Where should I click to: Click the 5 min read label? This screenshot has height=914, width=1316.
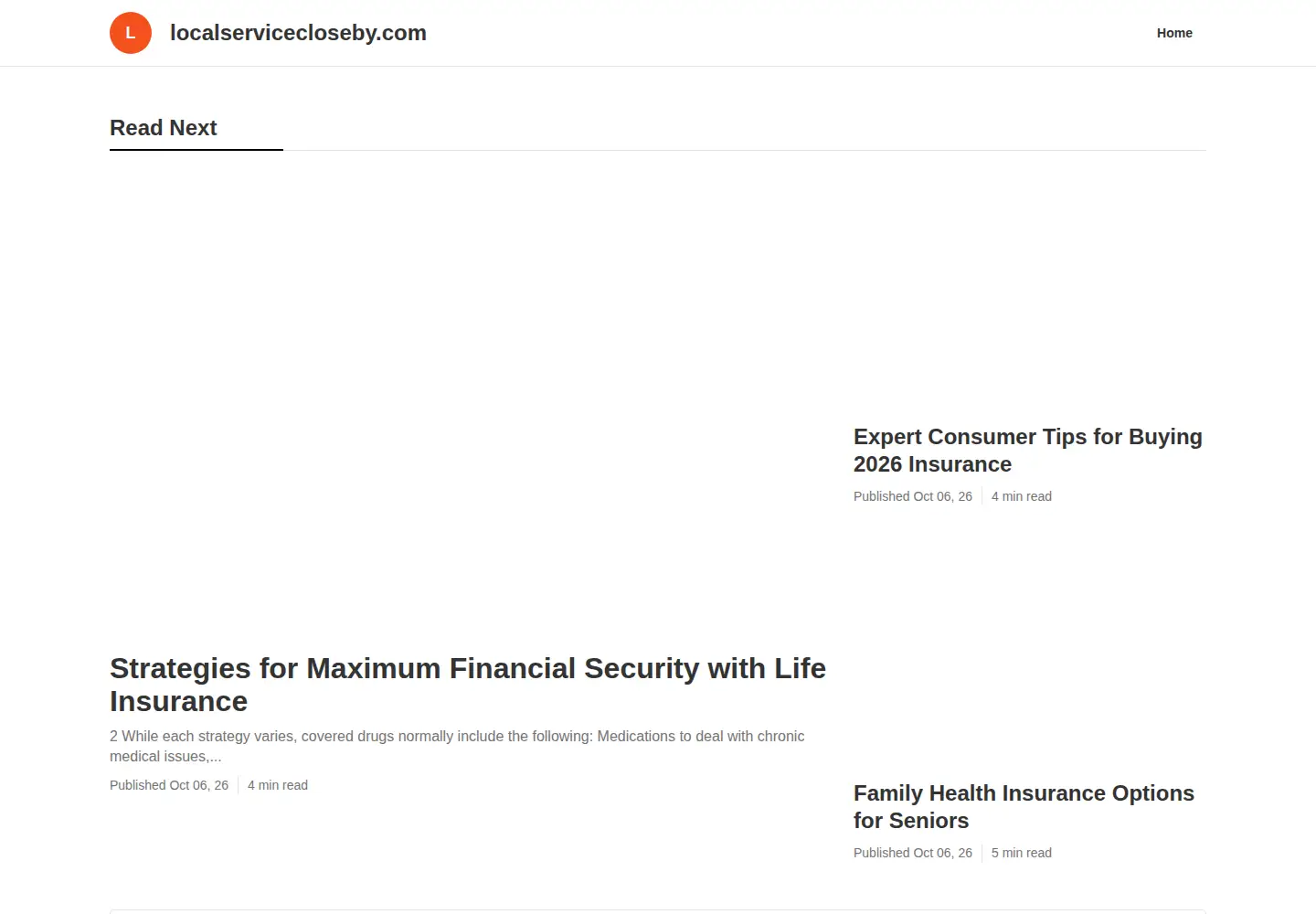(1022, 853)
